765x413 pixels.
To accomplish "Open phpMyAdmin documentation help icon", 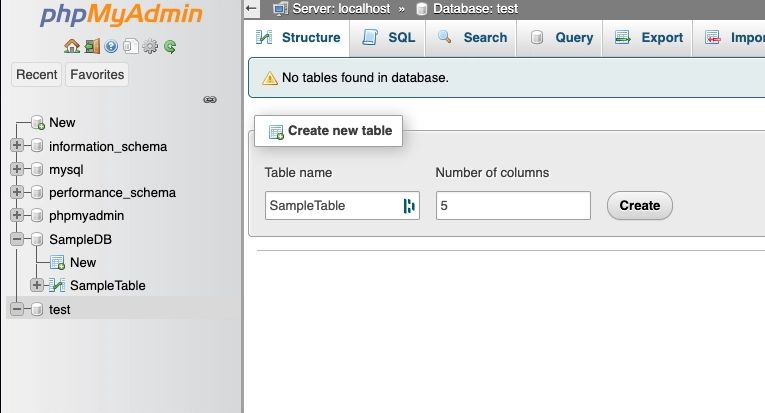I will [111, 46].
